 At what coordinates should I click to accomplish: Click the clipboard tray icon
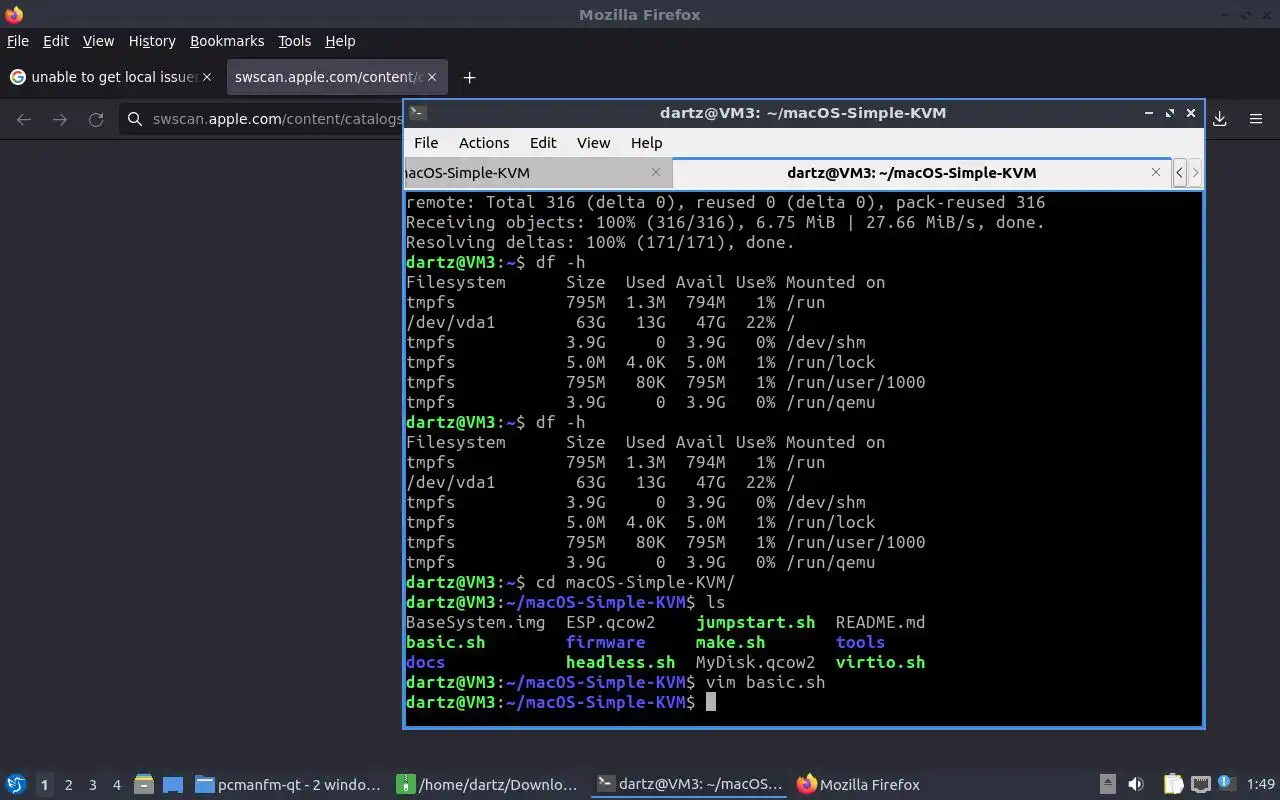1173,785
